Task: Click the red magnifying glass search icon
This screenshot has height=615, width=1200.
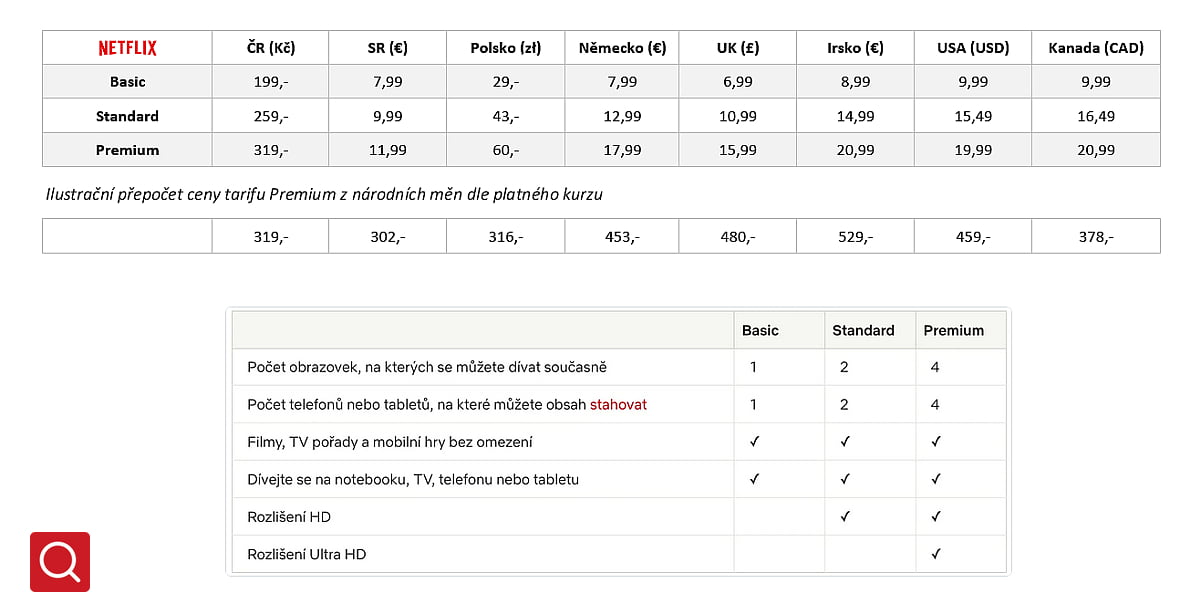Action: click(x=60, y=562)
